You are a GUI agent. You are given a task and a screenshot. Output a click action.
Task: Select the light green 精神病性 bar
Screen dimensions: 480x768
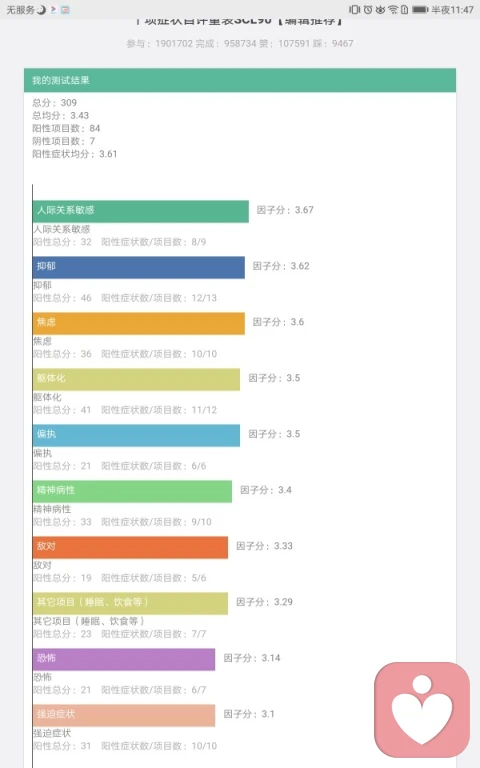pyautogui.click(x=132, y=491)
